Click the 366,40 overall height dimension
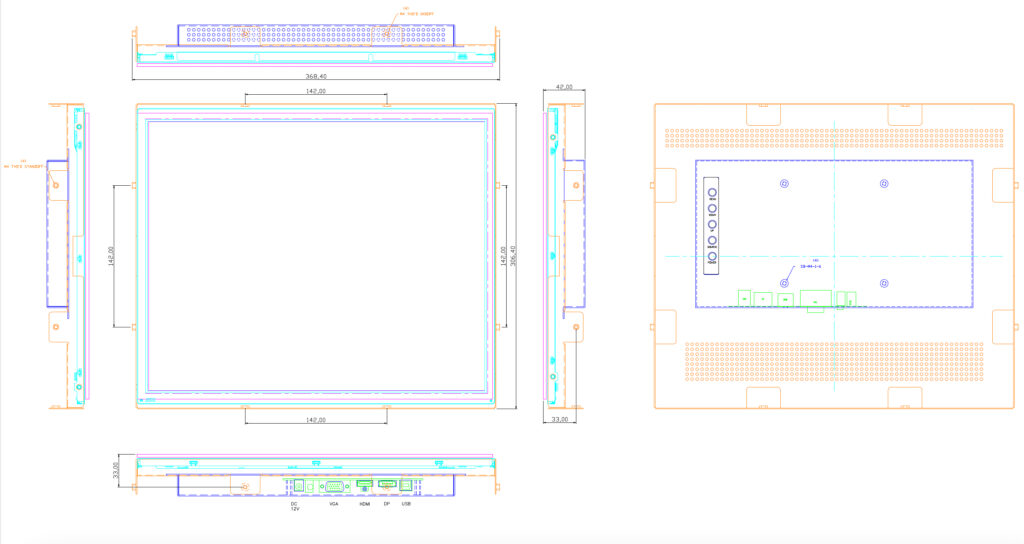 (513, 256)
